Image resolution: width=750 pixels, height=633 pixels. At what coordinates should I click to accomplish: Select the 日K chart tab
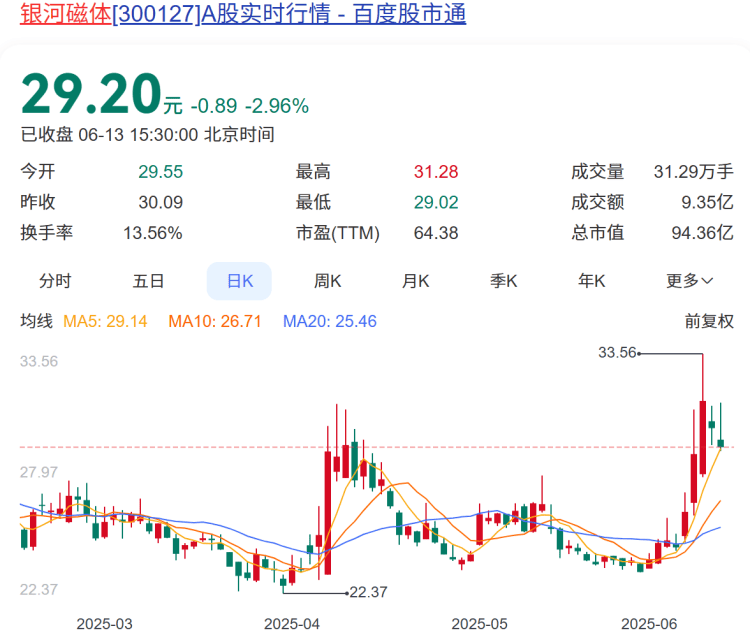tap(239, 281)
